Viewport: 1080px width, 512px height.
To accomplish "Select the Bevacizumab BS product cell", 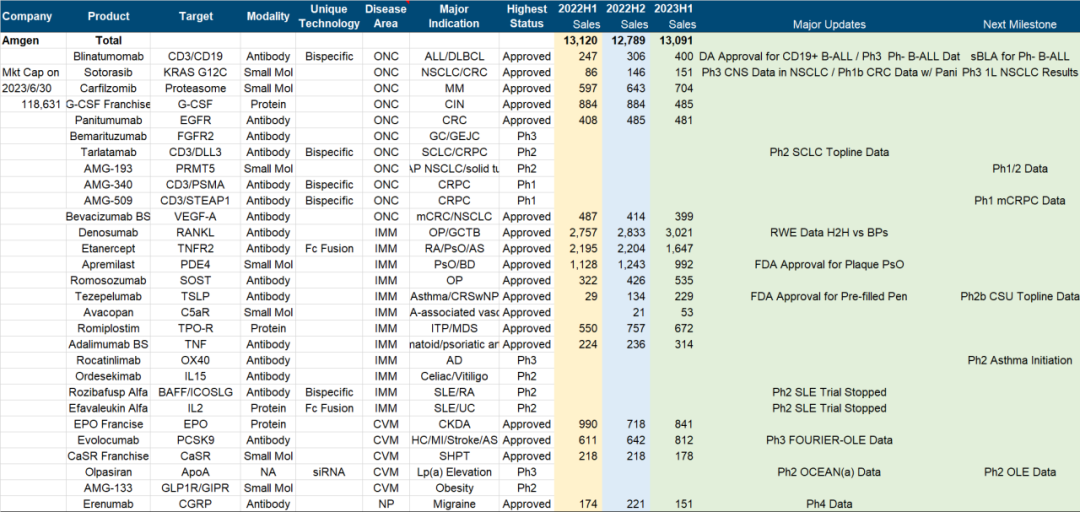I will click(108, 216).
